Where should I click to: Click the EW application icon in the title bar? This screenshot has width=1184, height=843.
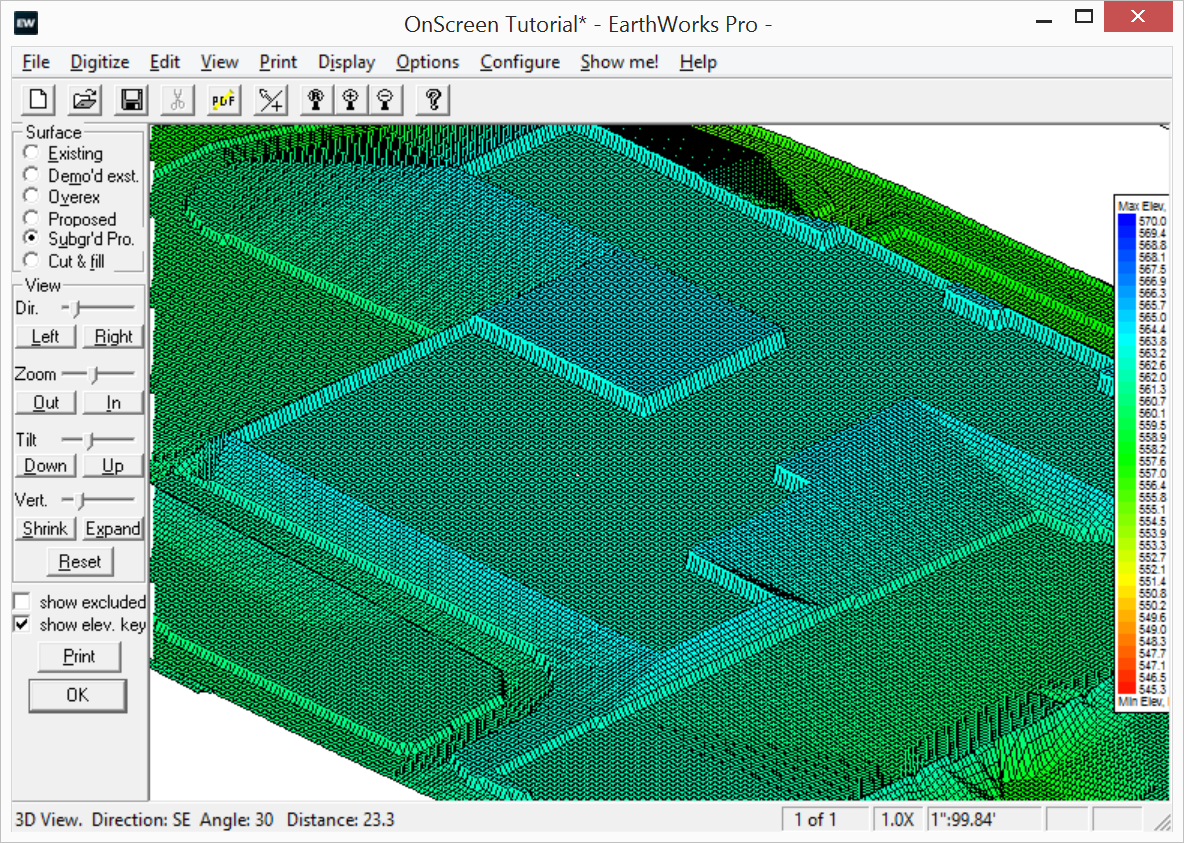(x=26, y=23)
